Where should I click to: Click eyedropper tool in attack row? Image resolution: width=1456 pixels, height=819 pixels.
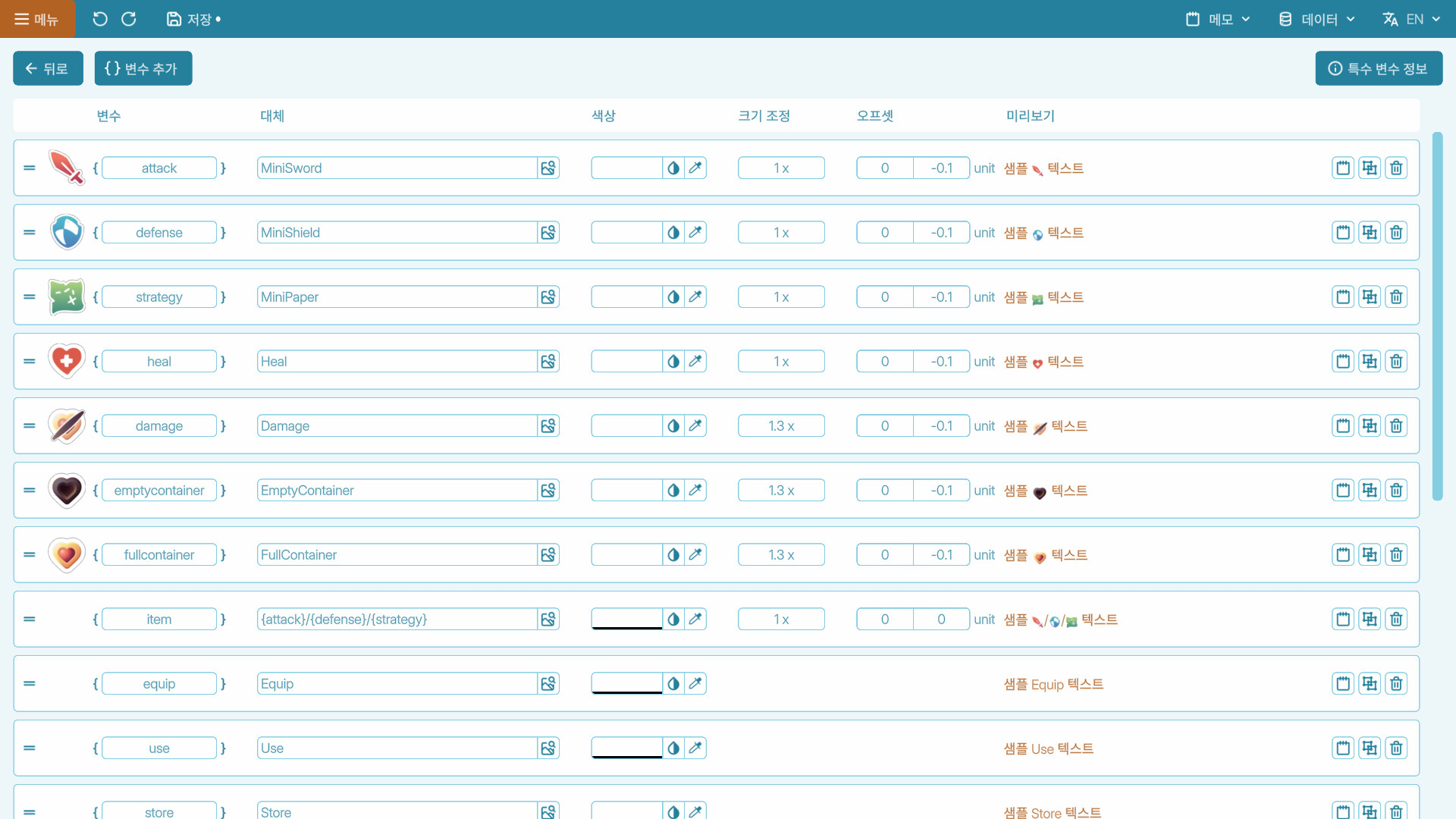point(695,168)
